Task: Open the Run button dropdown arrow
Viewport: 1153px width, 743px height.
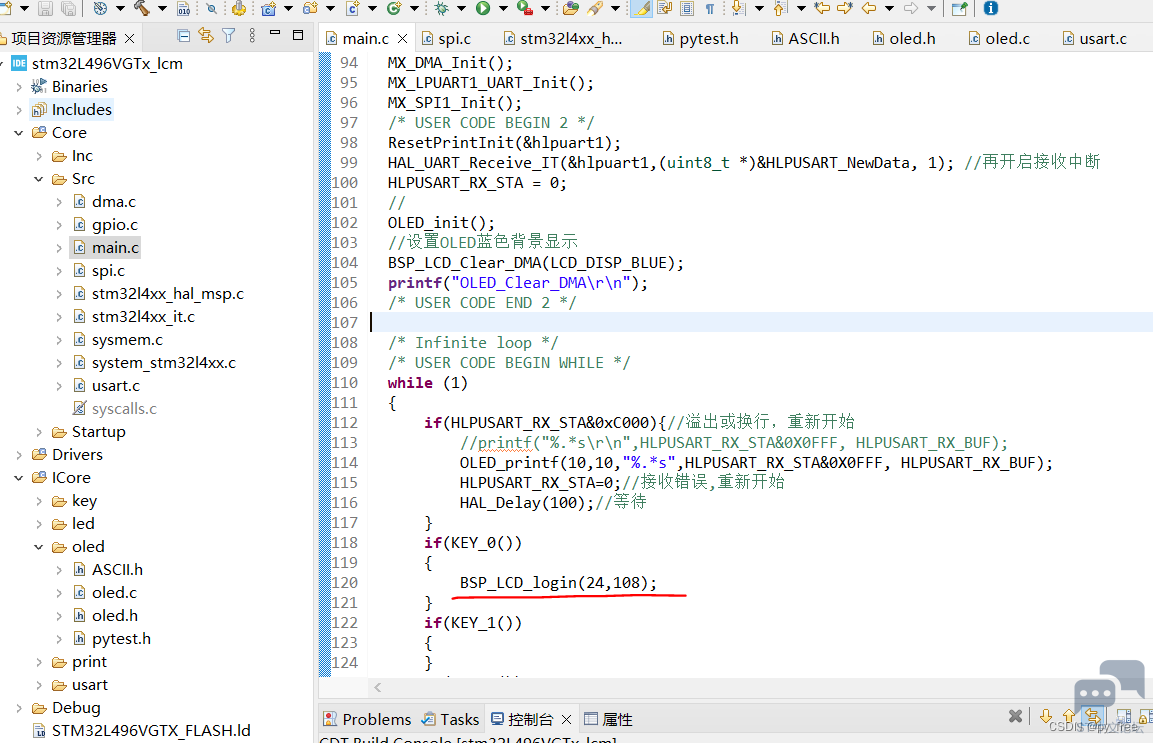Action: pyautogui.click(x=503, y=9)
